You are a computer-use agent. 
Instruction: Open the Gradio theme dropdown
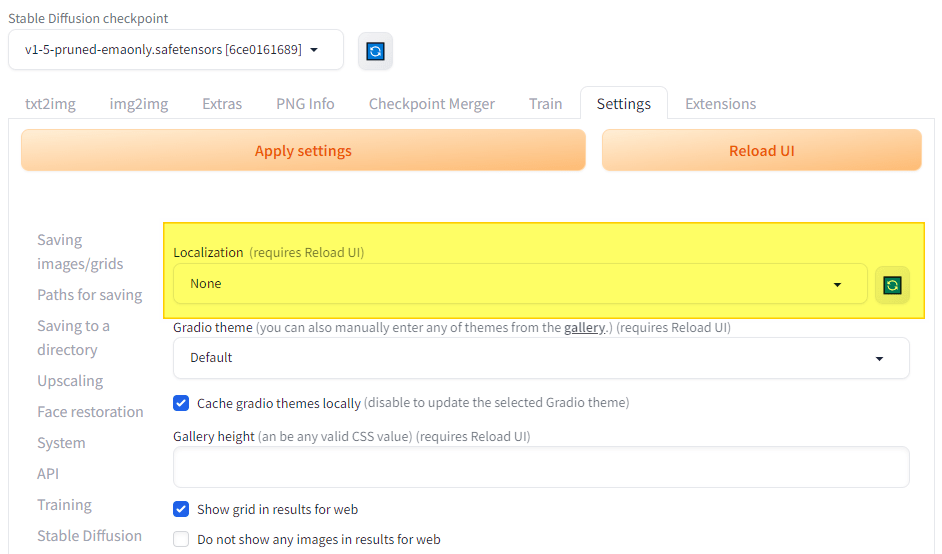tap(541, 358)
